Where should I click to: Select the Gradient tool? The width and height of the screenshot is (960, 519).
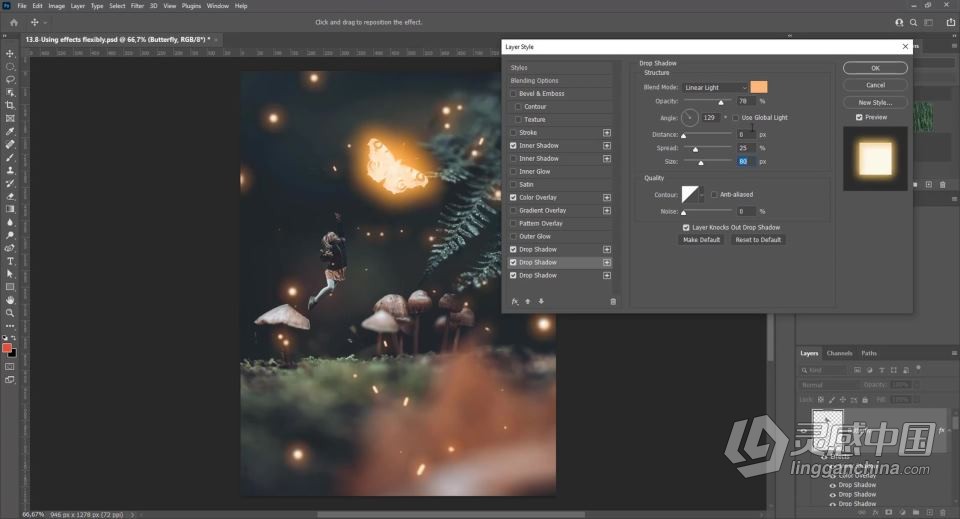pyautogui.click(x=10, y=209)
